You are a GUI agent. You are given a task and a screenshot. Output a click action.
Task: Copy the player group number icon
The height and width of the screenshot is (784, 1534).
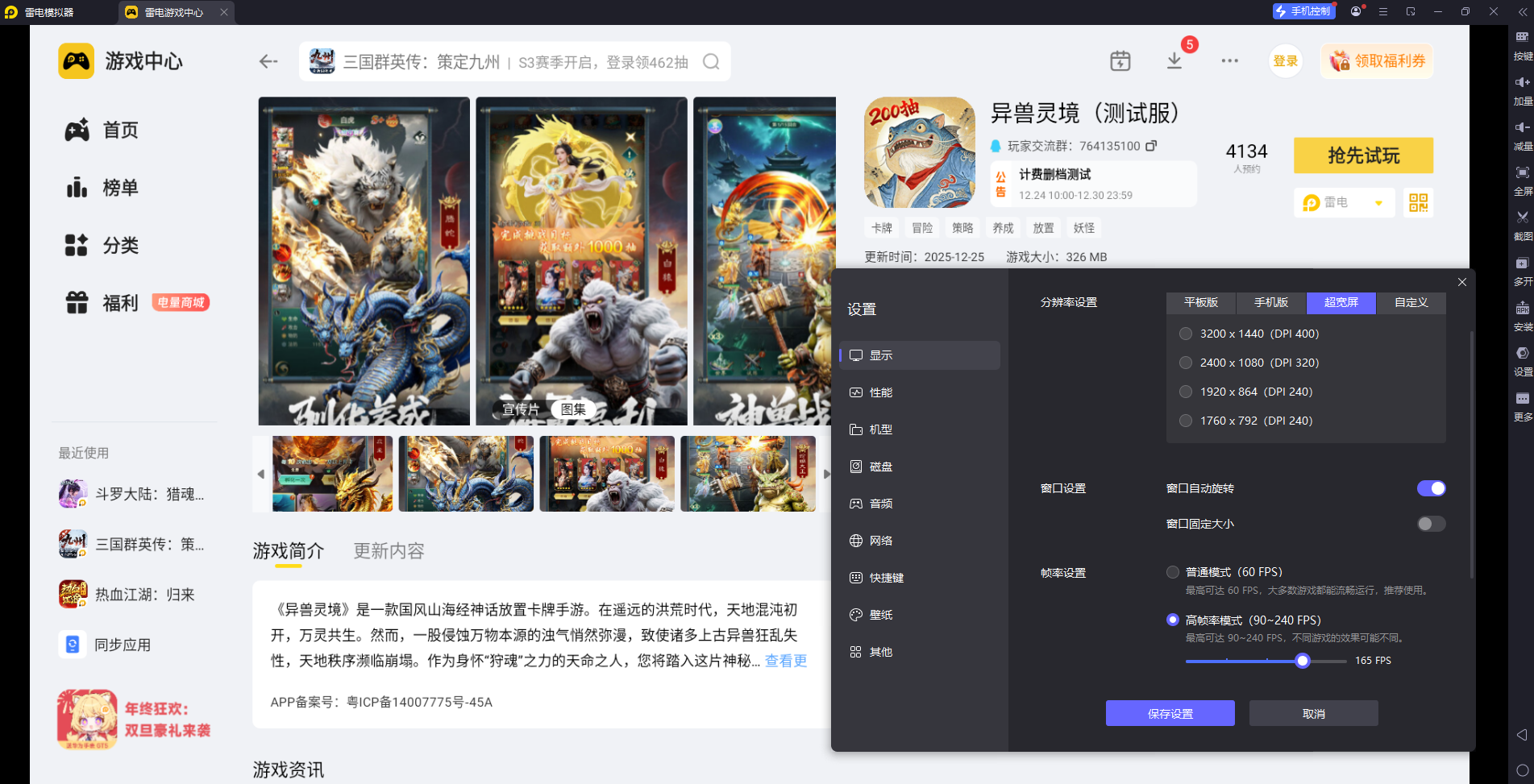pyautogui.click(x=1151, y=146)
